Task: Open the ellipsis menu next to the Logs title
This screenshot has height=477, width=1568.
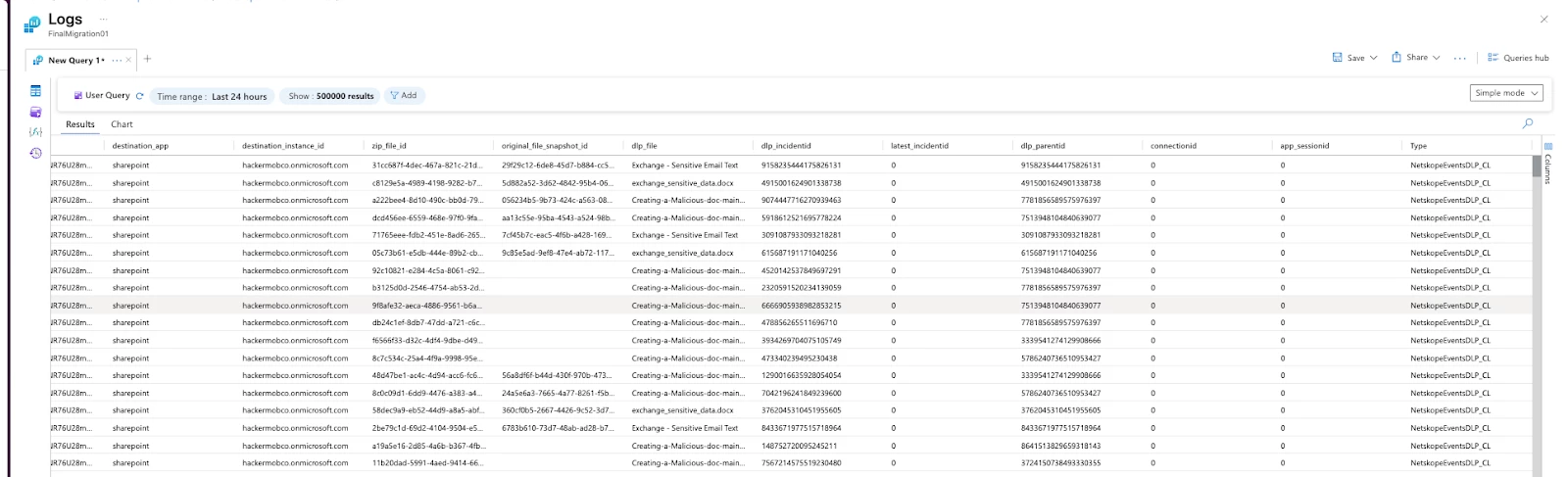Action: [x=104, y=20]
